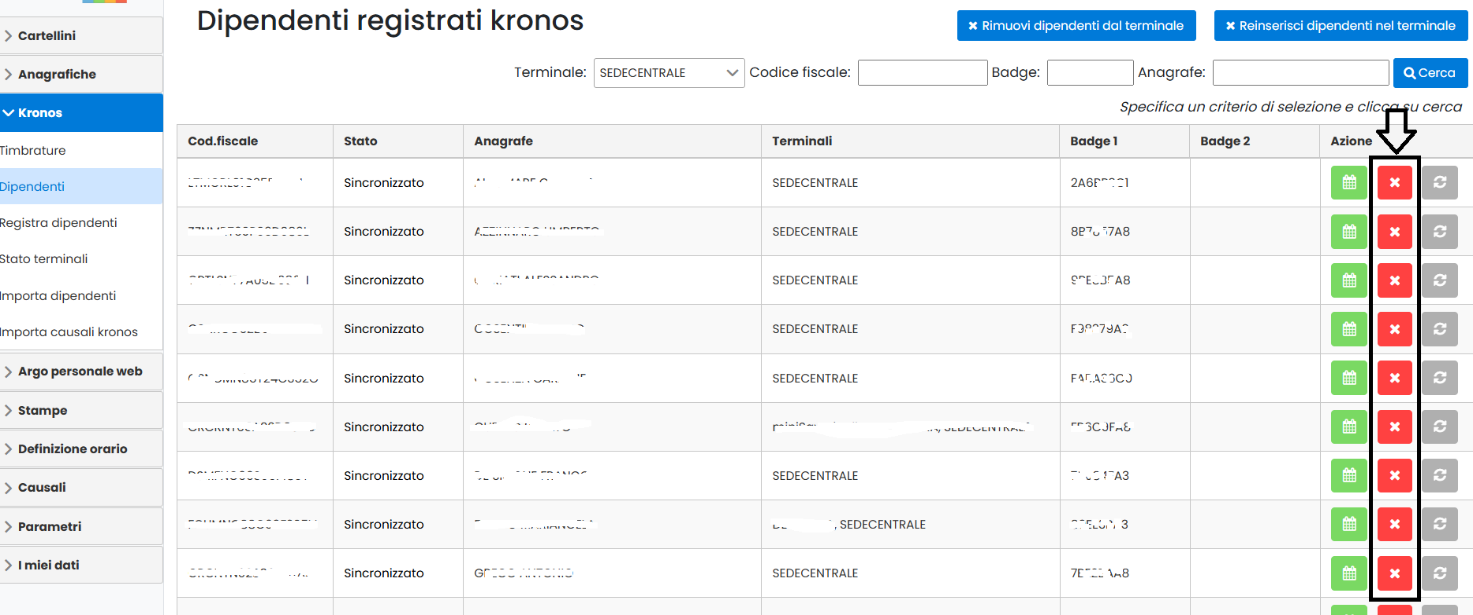Expand the Definizione orario section
Viewport: 1473px width, 615px height.
pos(81,449)
